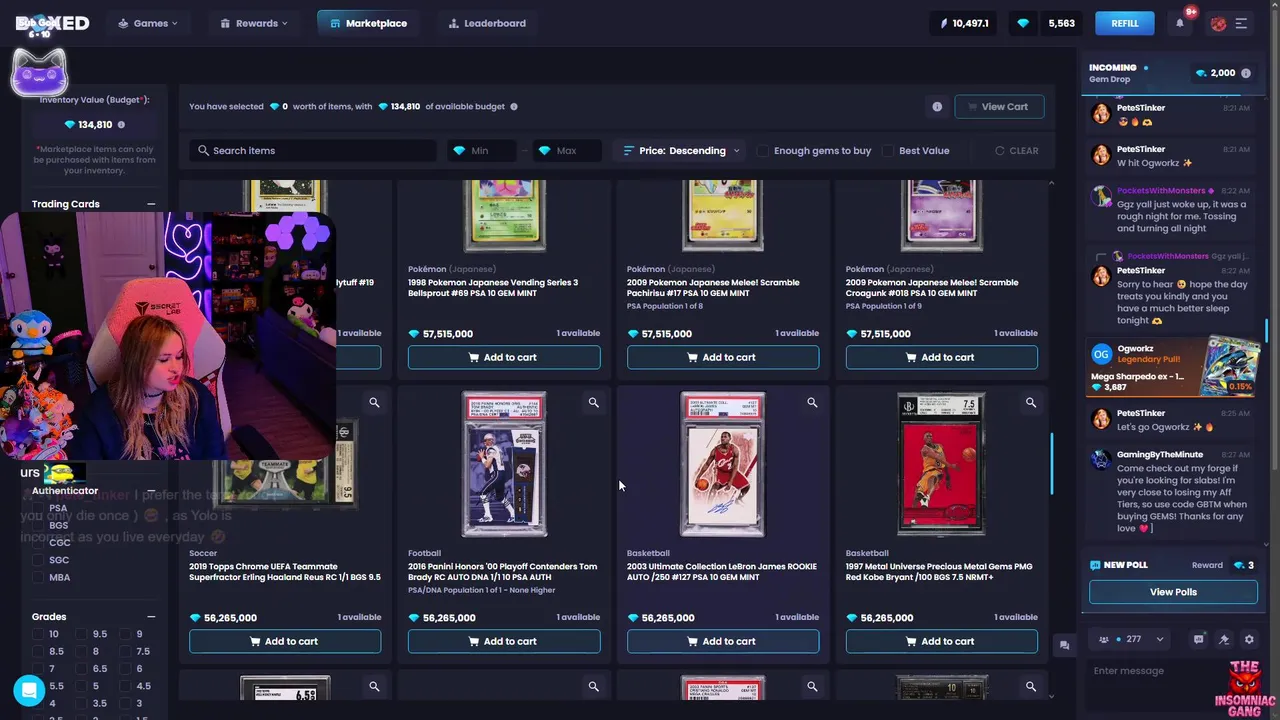Screen dimensions: 1280x720
Task: Expand the 277 online users dropdown
Action: 1131,639
